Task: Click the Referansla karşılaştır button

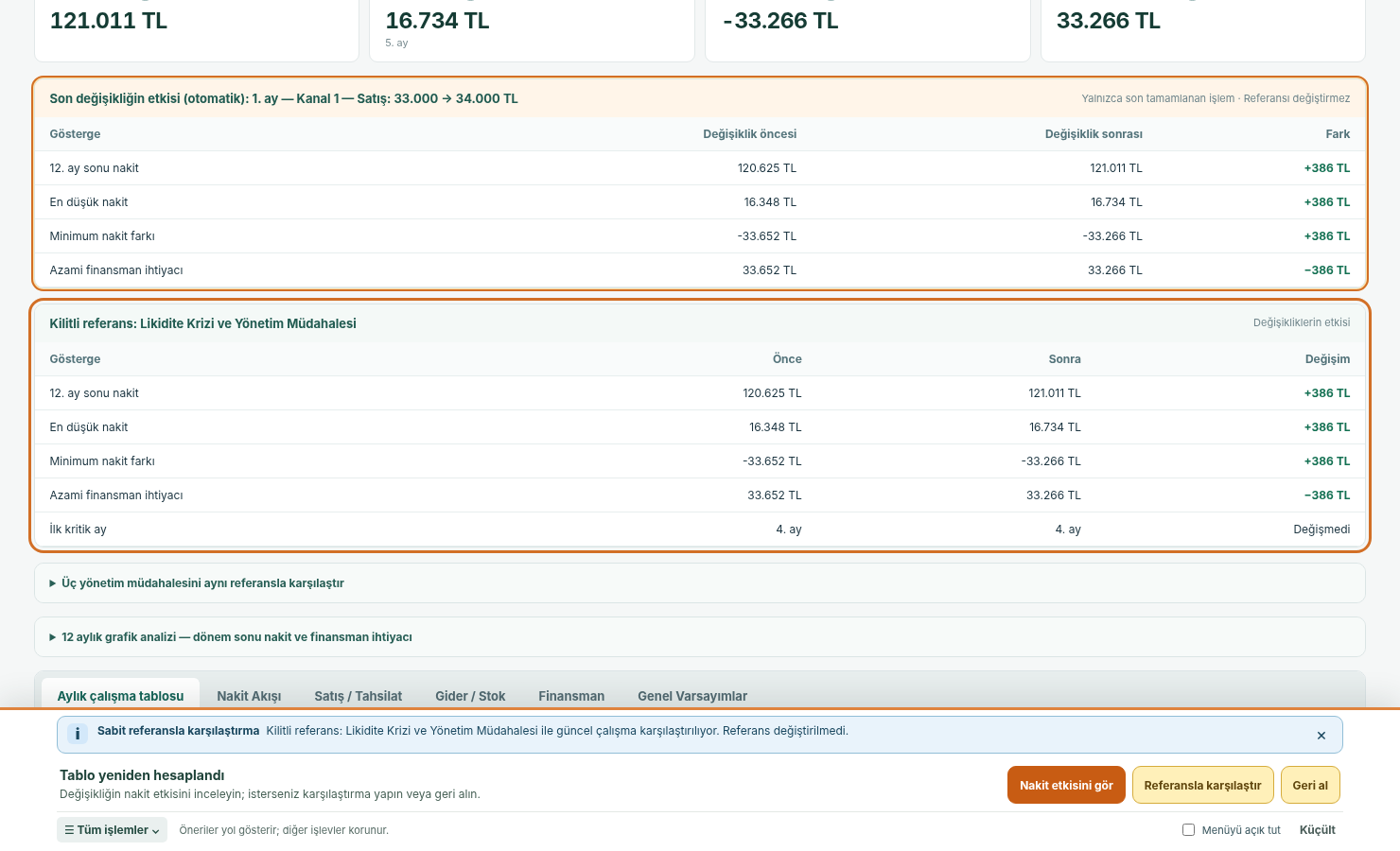Action: (x=1202, y=785)
